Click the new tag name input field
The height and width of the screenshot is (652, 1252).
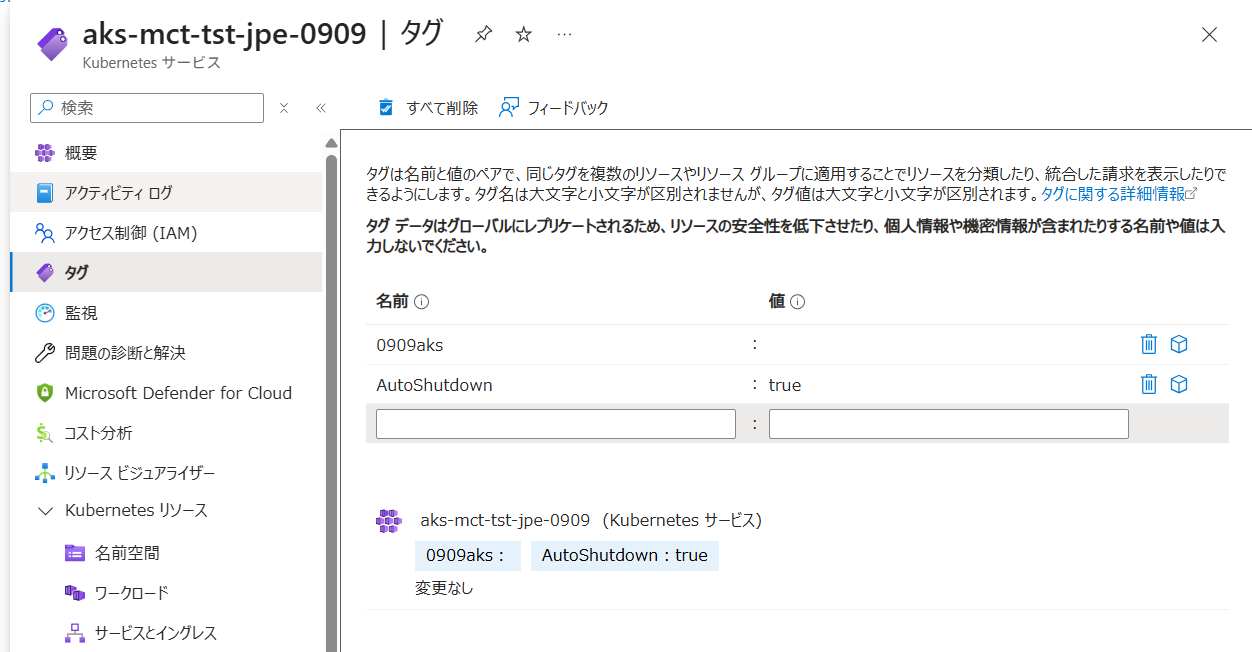coord(556,424)
